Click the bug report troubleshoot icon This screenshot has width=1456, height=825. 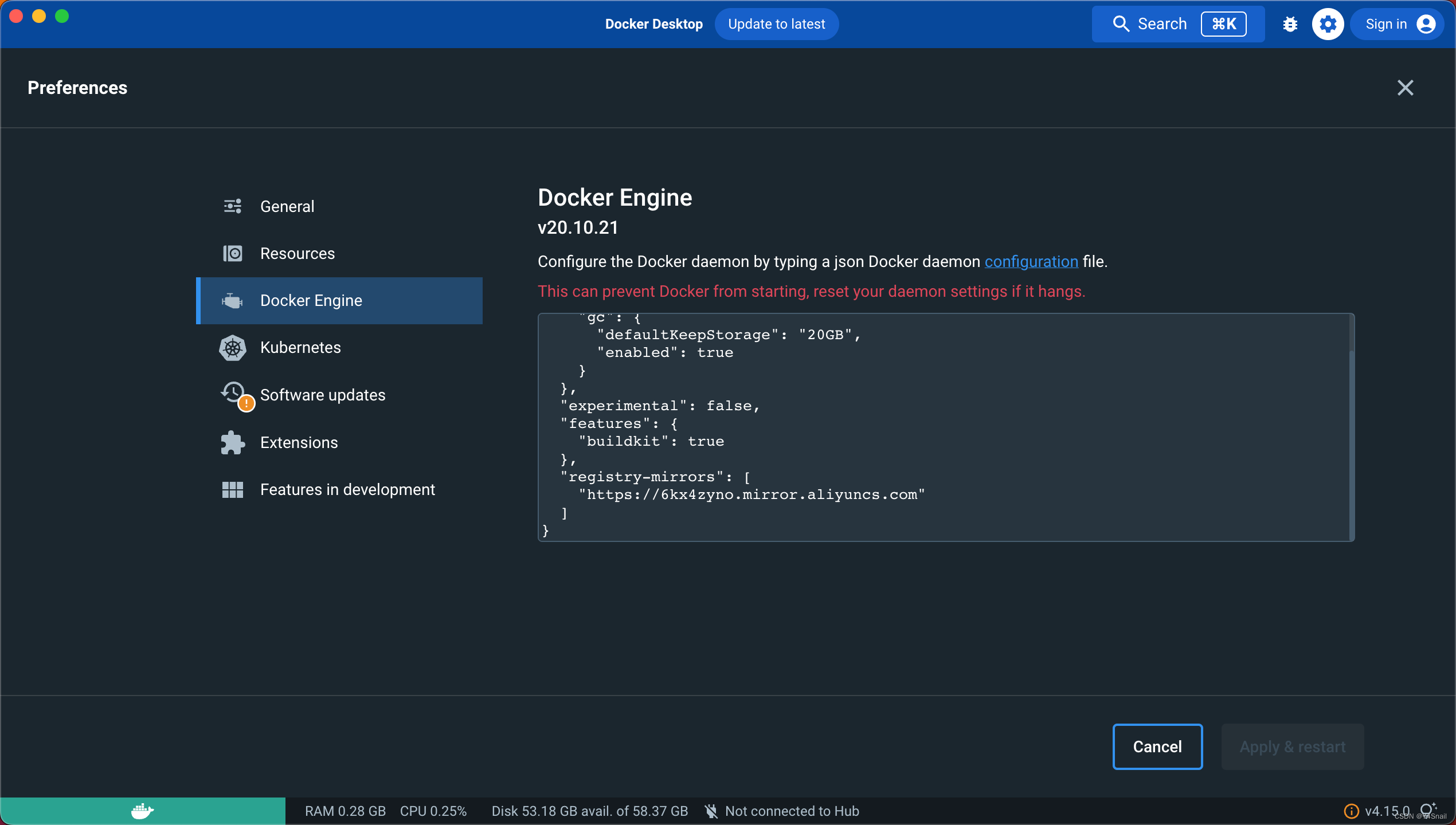[x=1290, y=24]
